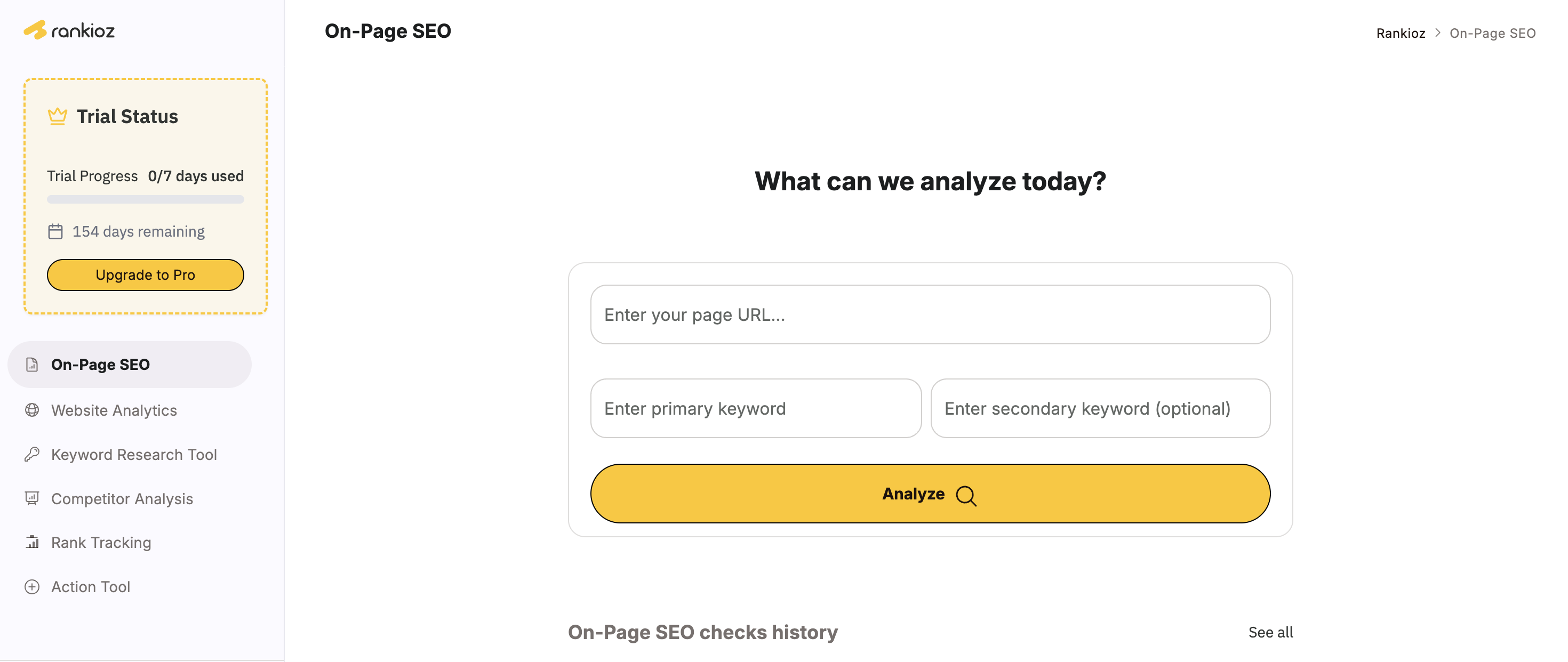Click the On-Page SEO document icon
Viewport: 1568px width, 662px height.
[x=32, y=365]
